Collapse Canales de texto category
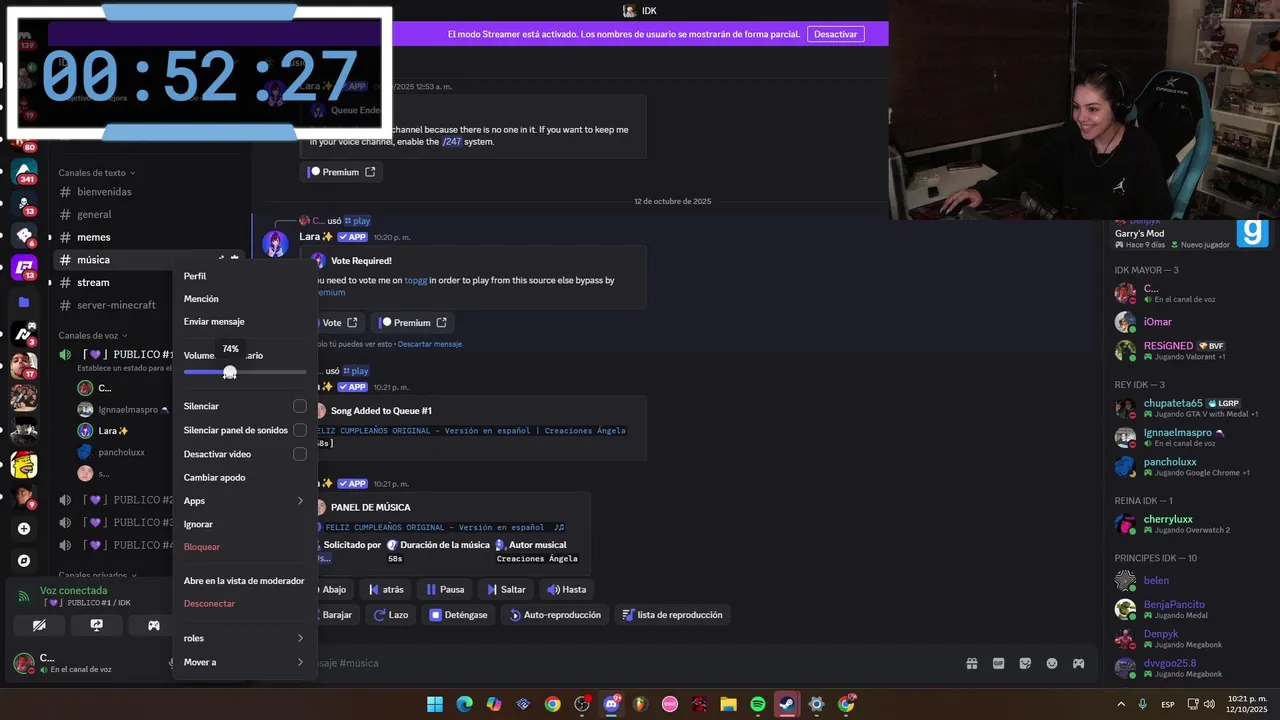Screen dimensions: 1280x720 tap(96, 173)
